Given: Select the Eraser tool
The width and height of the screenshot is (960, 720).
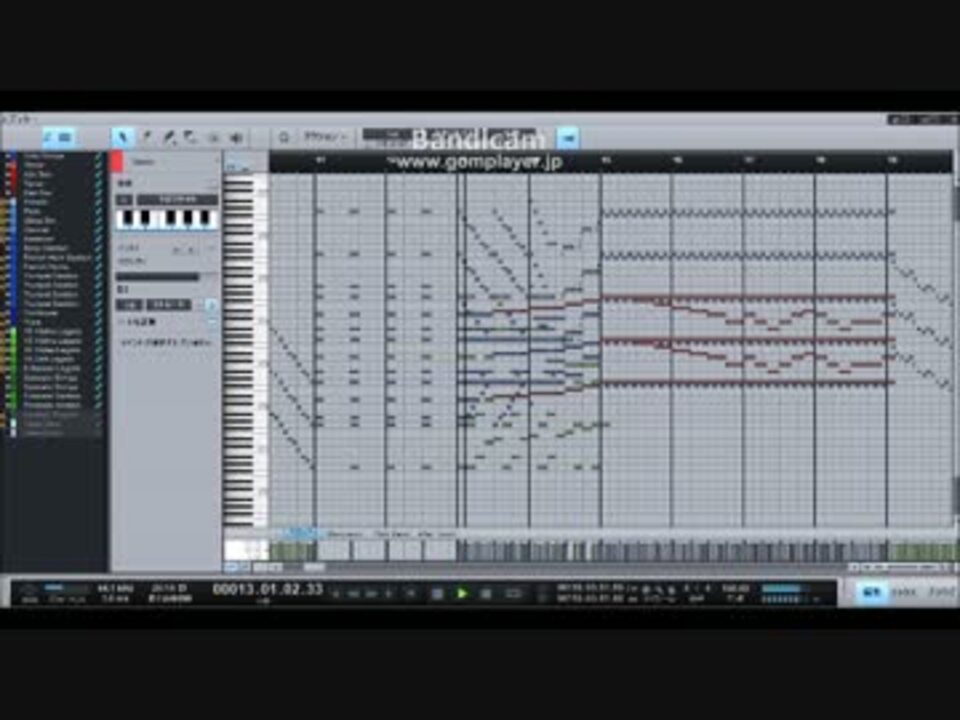Looking at the screenshot, I should click(190, 137).
